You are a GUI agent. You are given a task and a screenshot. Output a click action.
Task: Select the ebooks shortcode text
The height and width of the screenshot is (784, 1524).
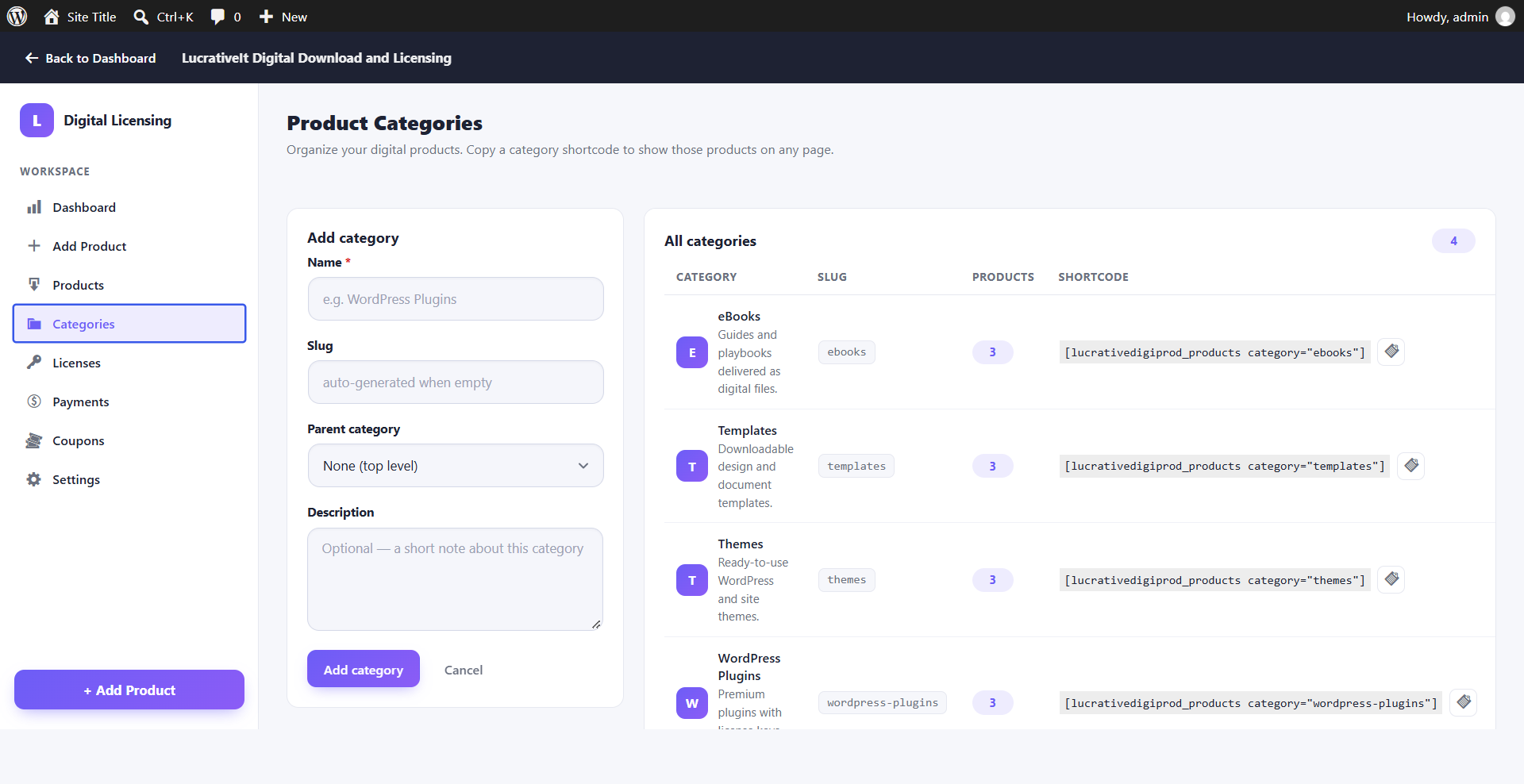tap(1214, 352)
